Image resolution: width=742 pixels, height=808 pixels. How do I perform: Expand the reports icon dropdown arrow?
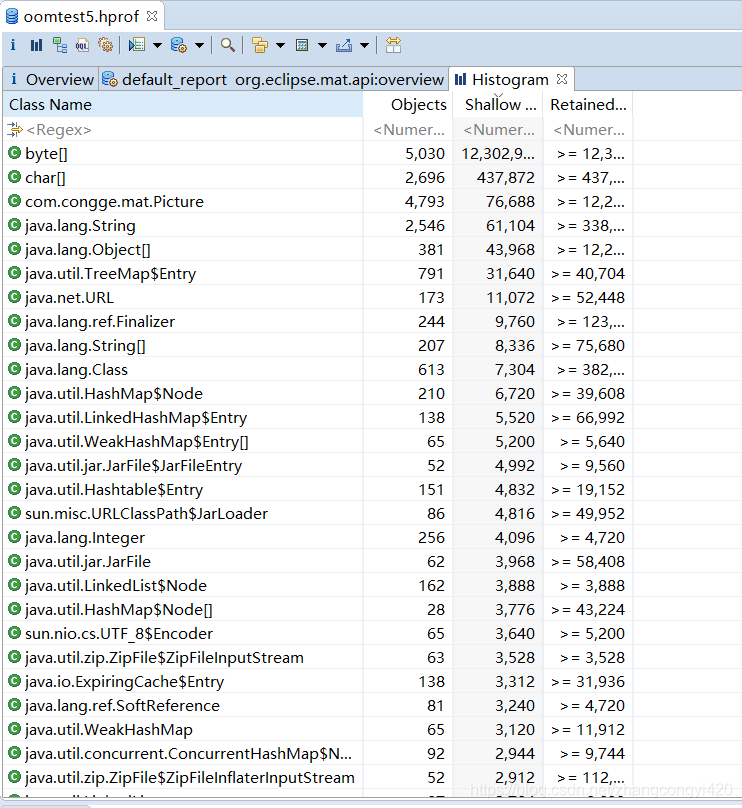[158, 45]
